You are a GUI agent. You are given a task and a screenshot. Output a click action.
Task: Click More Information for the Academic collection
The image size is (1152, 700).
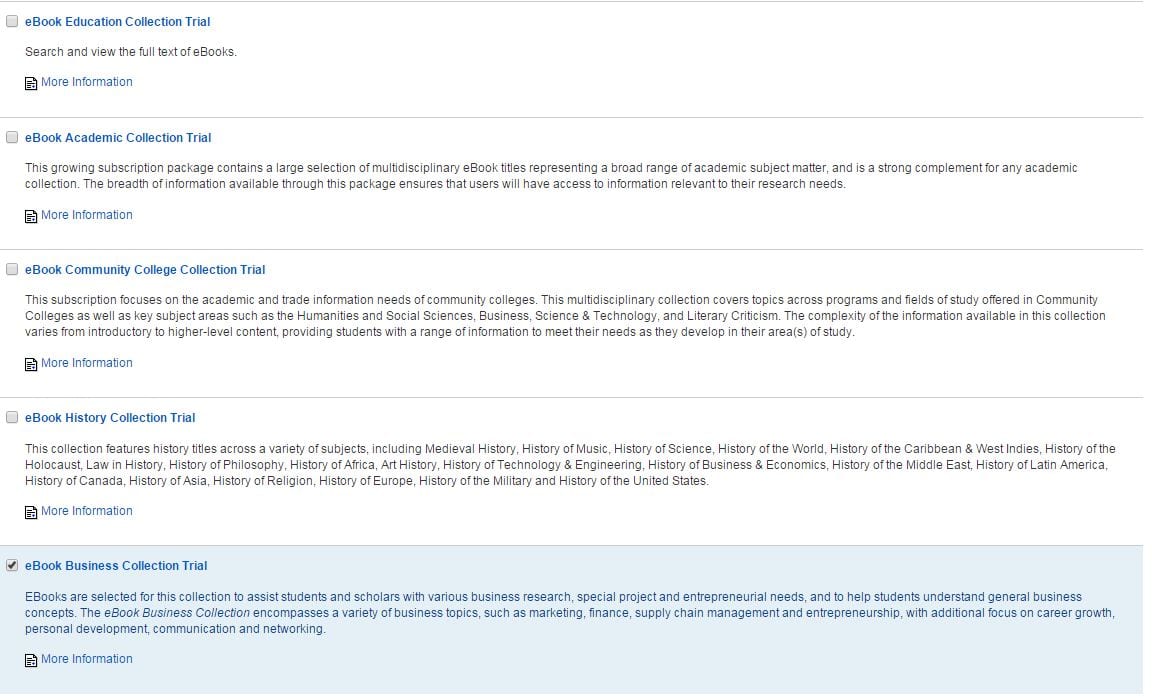(87, 214)
